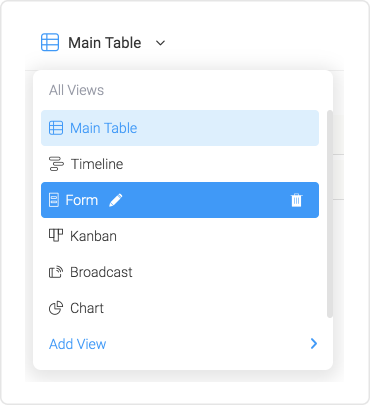
Task: Click the table icon beside Main Table entry
Action: [56, 128]
